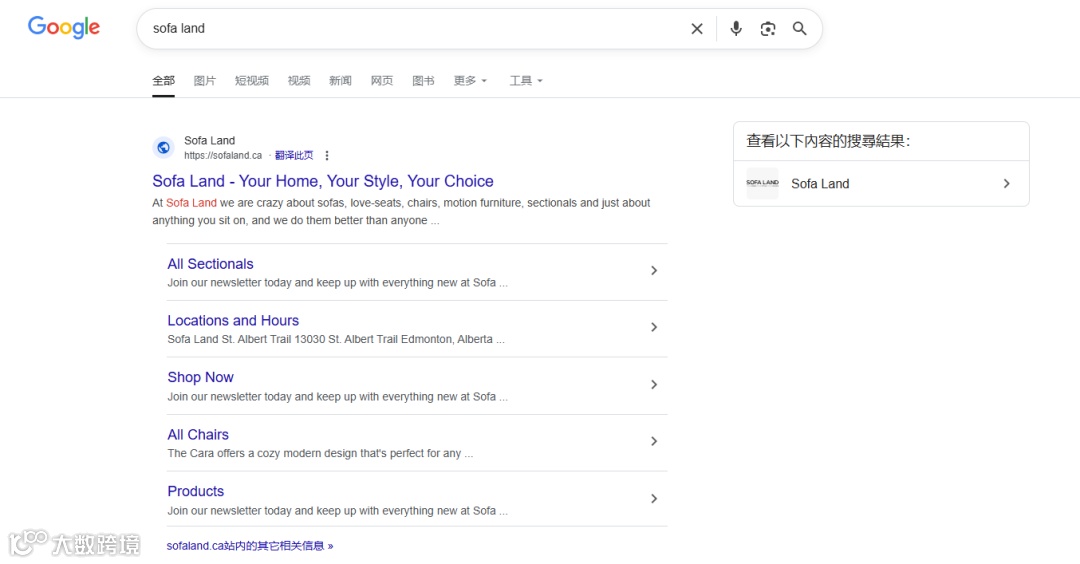Image resolution: width=1080 pixels, height=564 pixels.
Task: Expand the chevron on the All Sectionals row
Action: 654,271
